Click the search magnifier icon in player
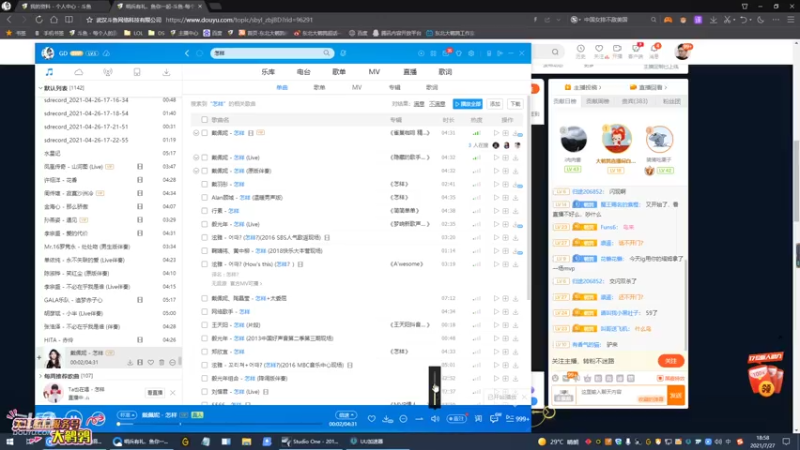 (327, 53)
